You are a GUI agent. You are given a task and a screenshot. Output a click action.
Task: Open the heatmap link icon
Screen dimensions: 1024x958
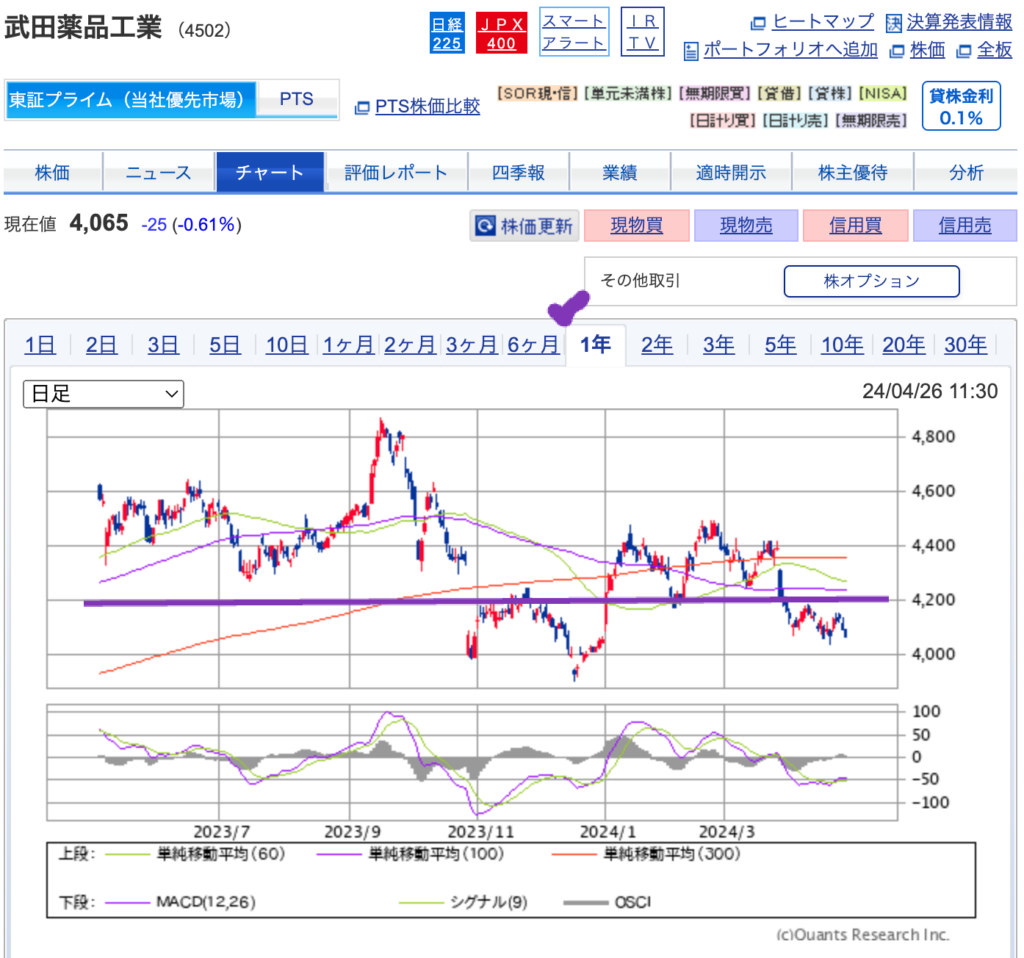coord(758,24)
